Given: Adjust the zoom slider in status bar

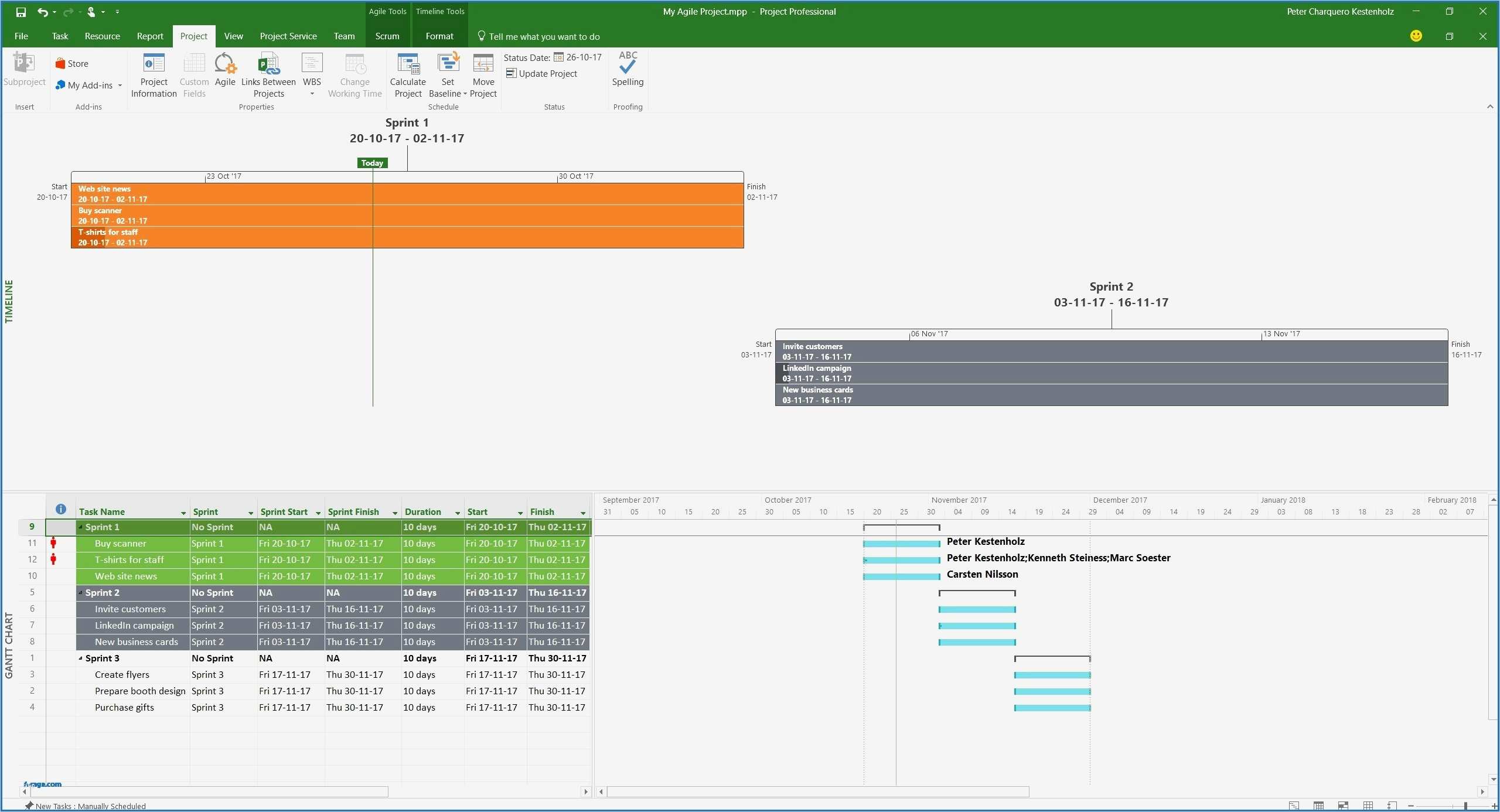Looking at the screenshot, I should [x=1465, y=806].
